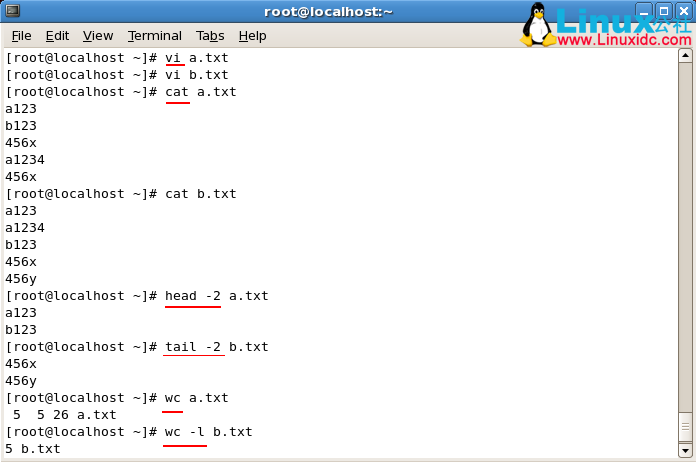Click the scrollbar down arrow
696x462 pixels.
(685, 451)
